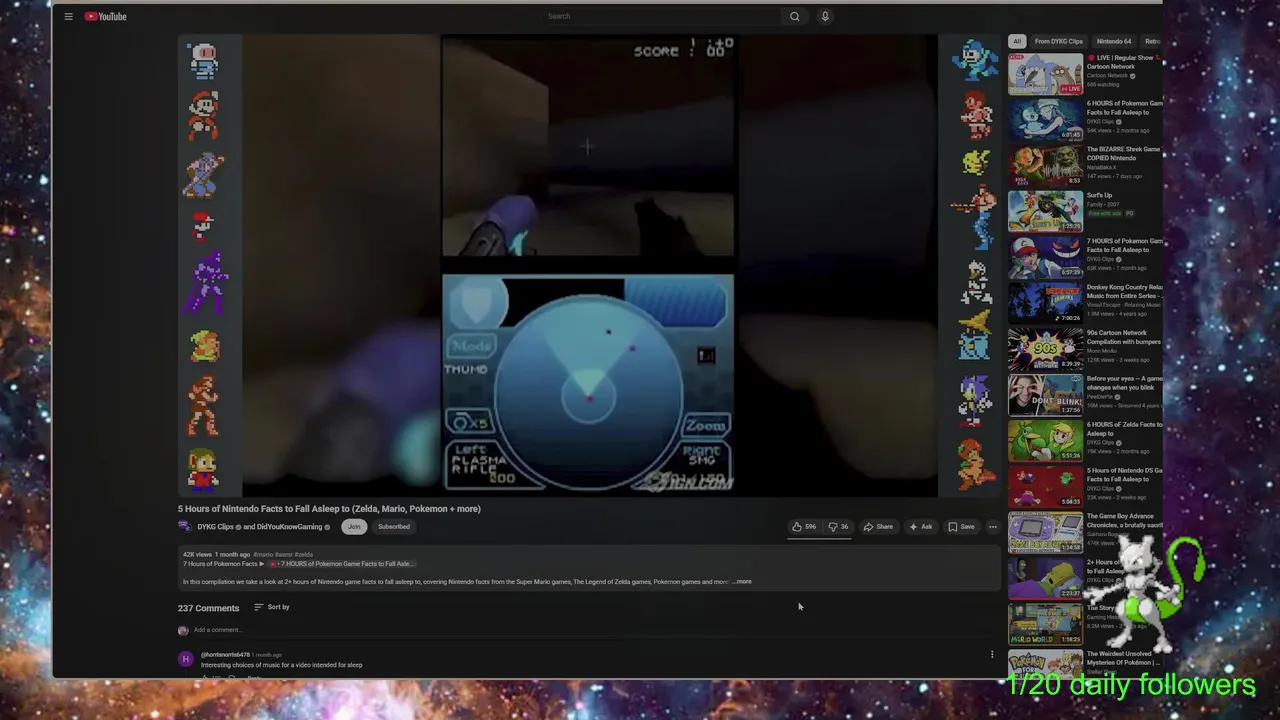Viewport: 1280px width, 720px height.
Task: Open 7 HOURS of Pokemon Game Facts thumbnail
Action: (1045, 258)
